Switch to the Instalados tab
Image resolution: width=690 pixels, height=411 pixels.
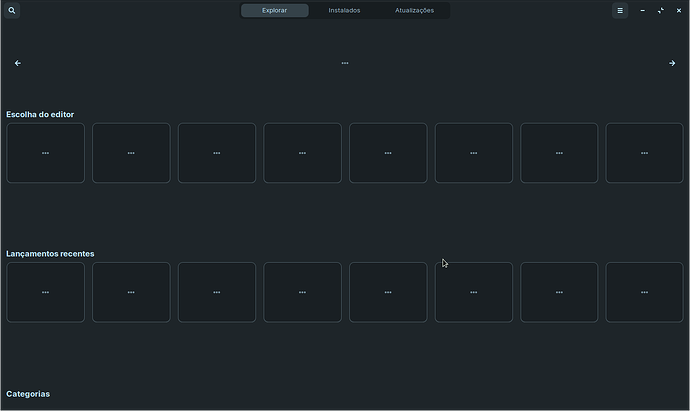tap(344, 10)
